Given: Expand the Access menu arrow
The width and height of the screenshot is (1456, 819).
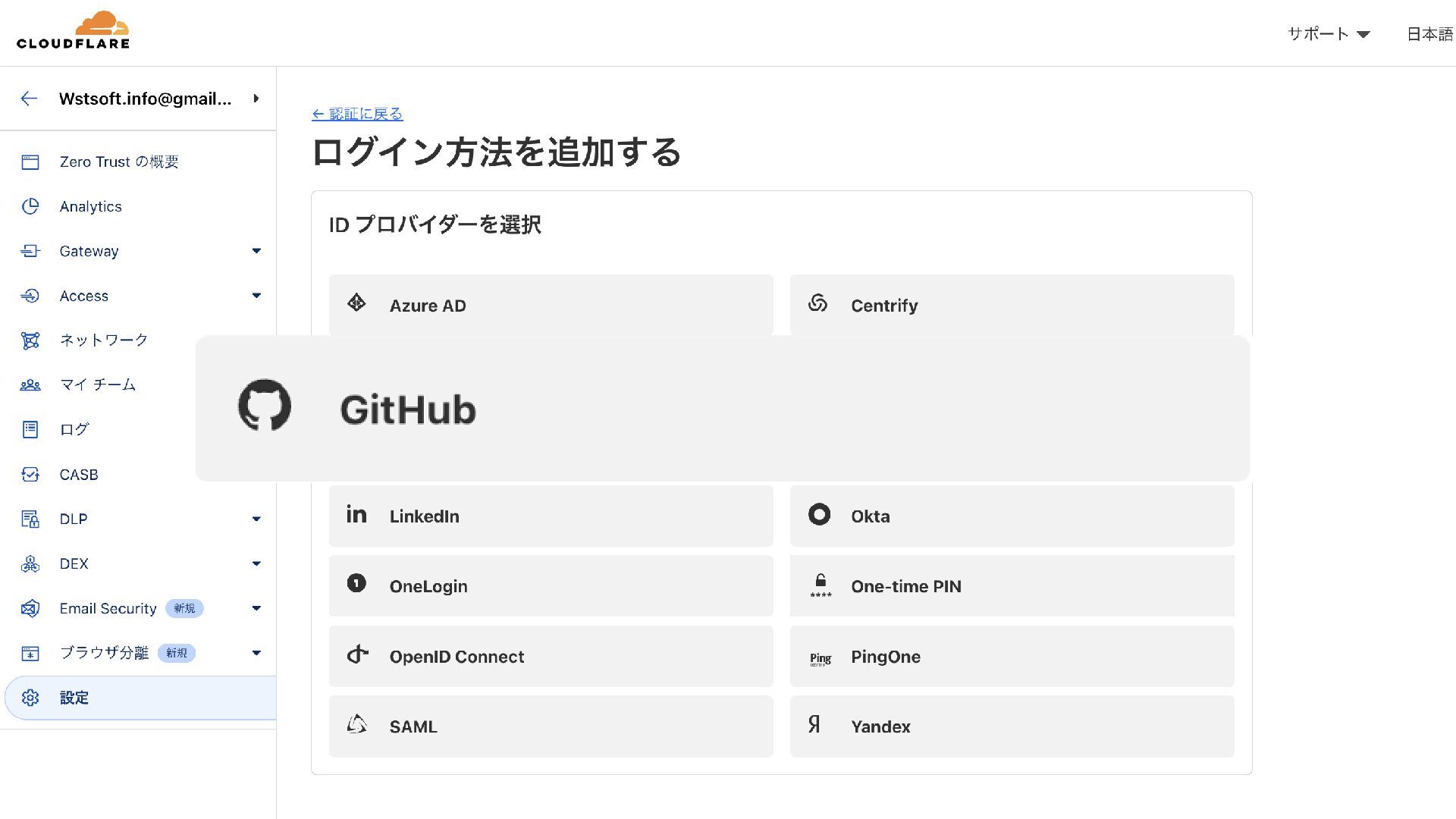Looking at the screenshot, I should 256,296.
